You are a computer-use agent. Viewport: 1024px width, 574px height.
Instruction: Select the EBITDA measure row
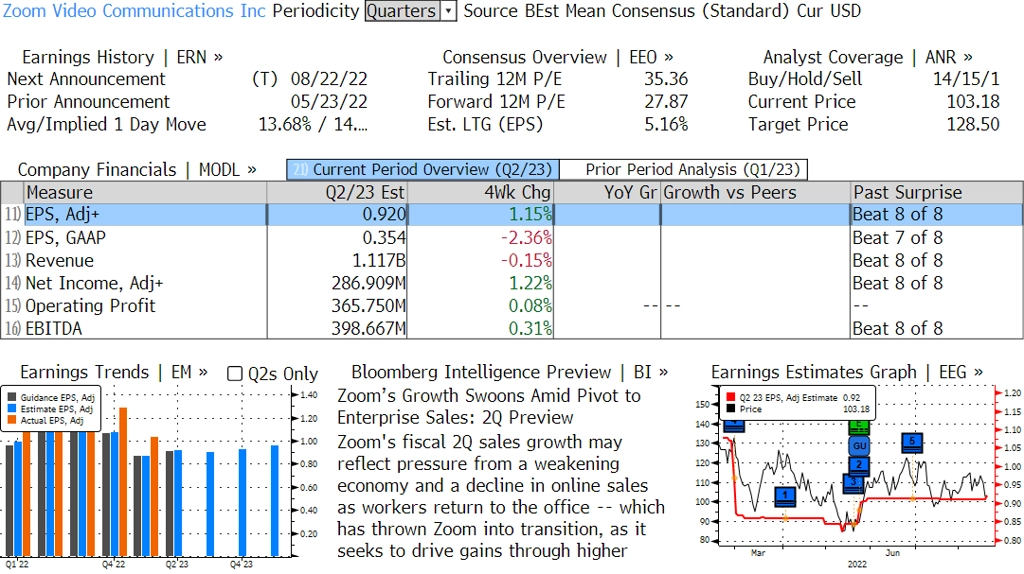click(x=512, y=328)
